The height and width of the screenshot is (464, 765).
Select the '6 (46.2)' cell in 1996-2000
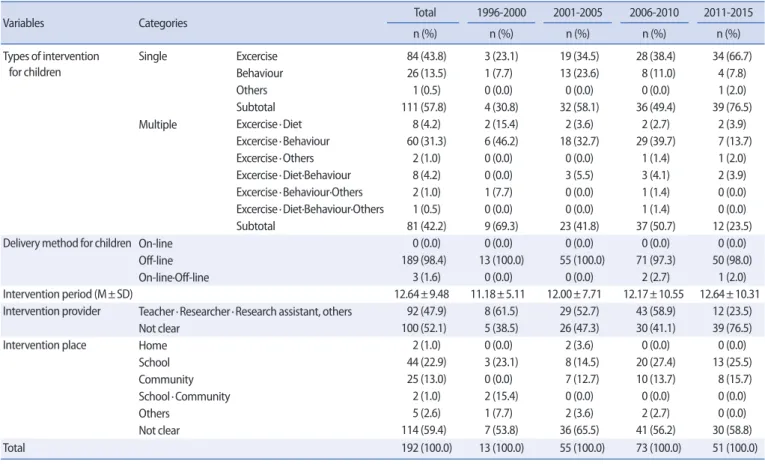pos(501,141)
